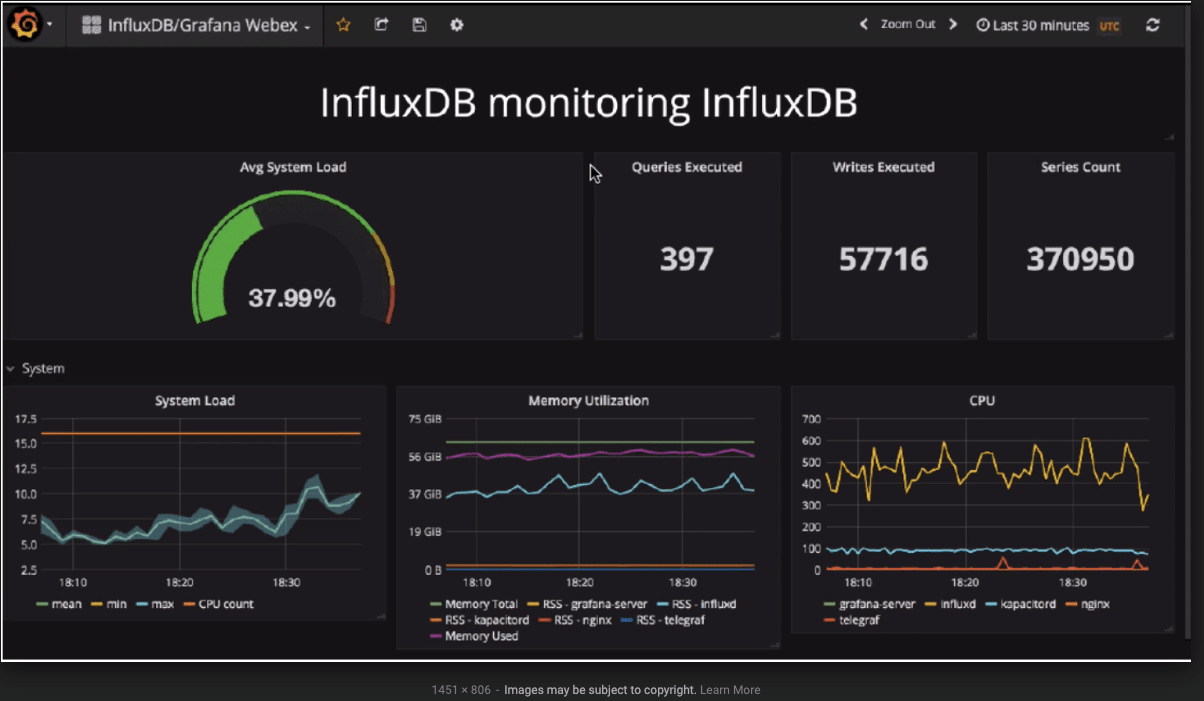The width and height of the screenshot is (1204, 701).
Task: Shift time range forward with right arrow
Action: pos(953,25)
